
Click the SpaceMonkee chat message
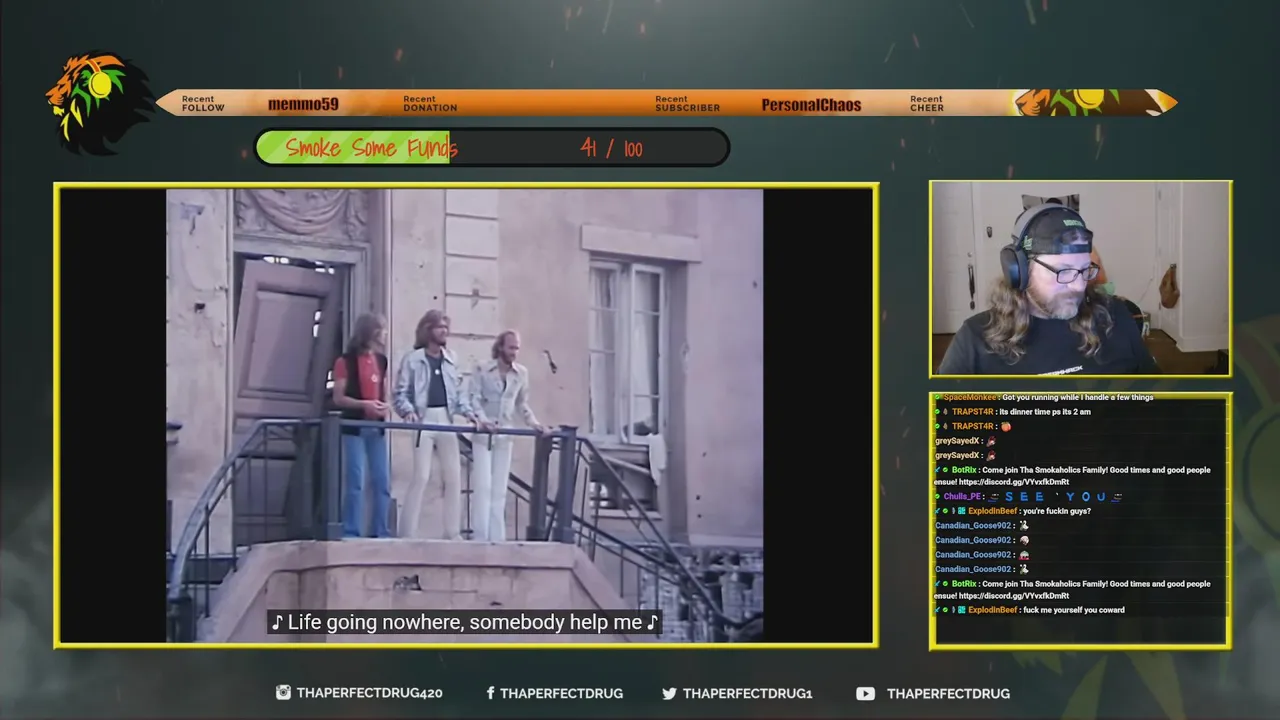1046,397
